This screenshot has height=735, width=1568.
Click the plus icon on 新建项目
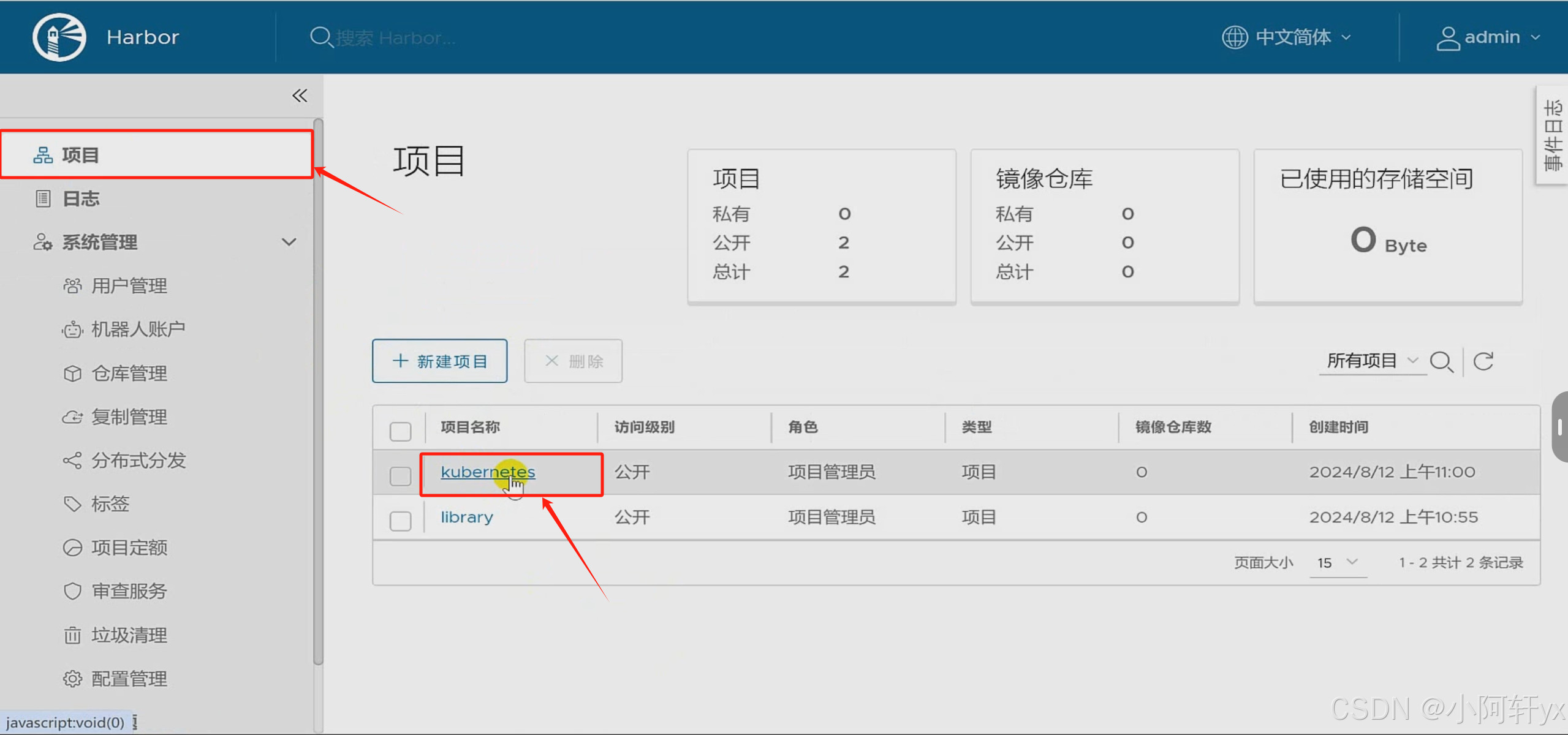(400, 361)
